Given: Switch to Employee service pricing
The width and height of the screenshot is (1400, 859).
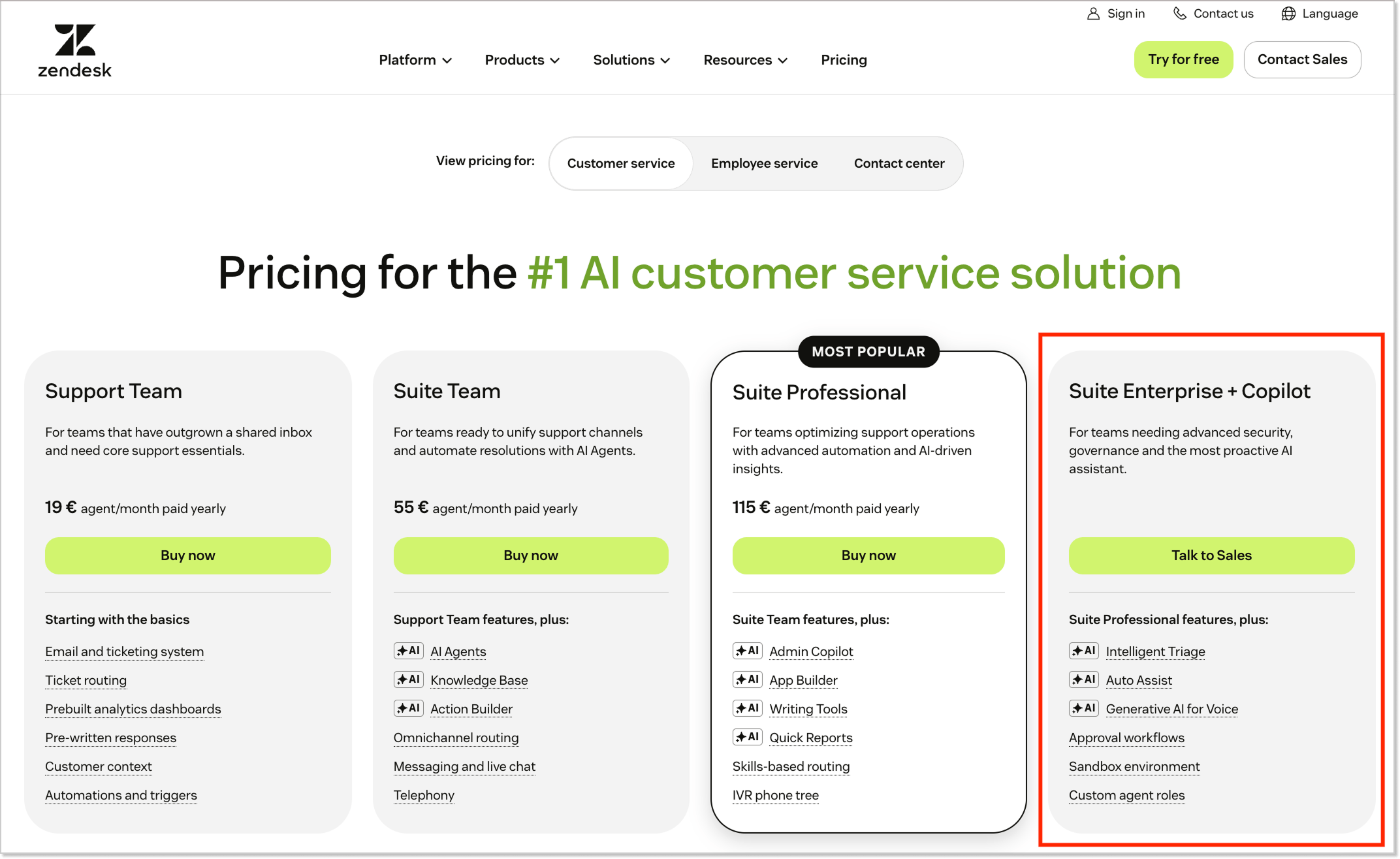Looking at the screenshot, I should click(x=764, y=163).
